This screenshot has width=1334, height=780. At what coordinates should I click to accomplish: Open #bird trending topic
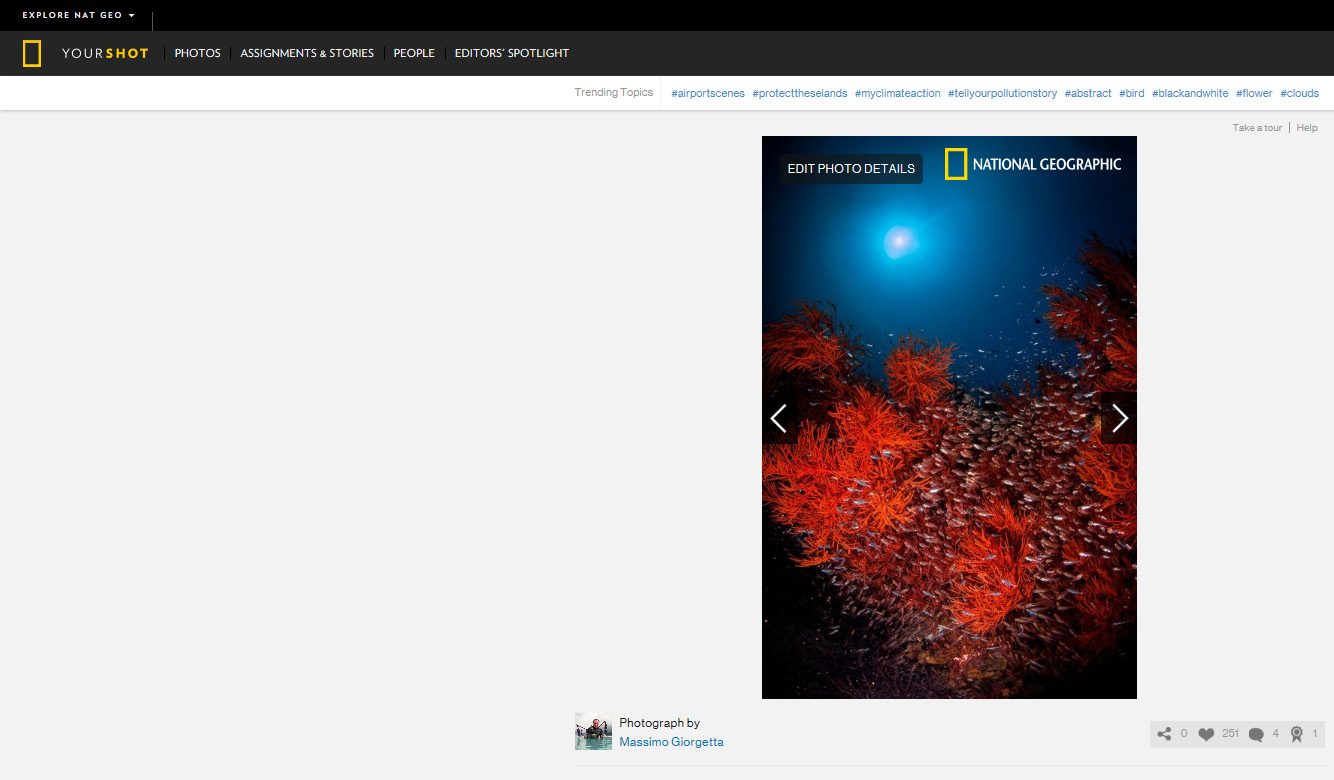(1131, 93)
